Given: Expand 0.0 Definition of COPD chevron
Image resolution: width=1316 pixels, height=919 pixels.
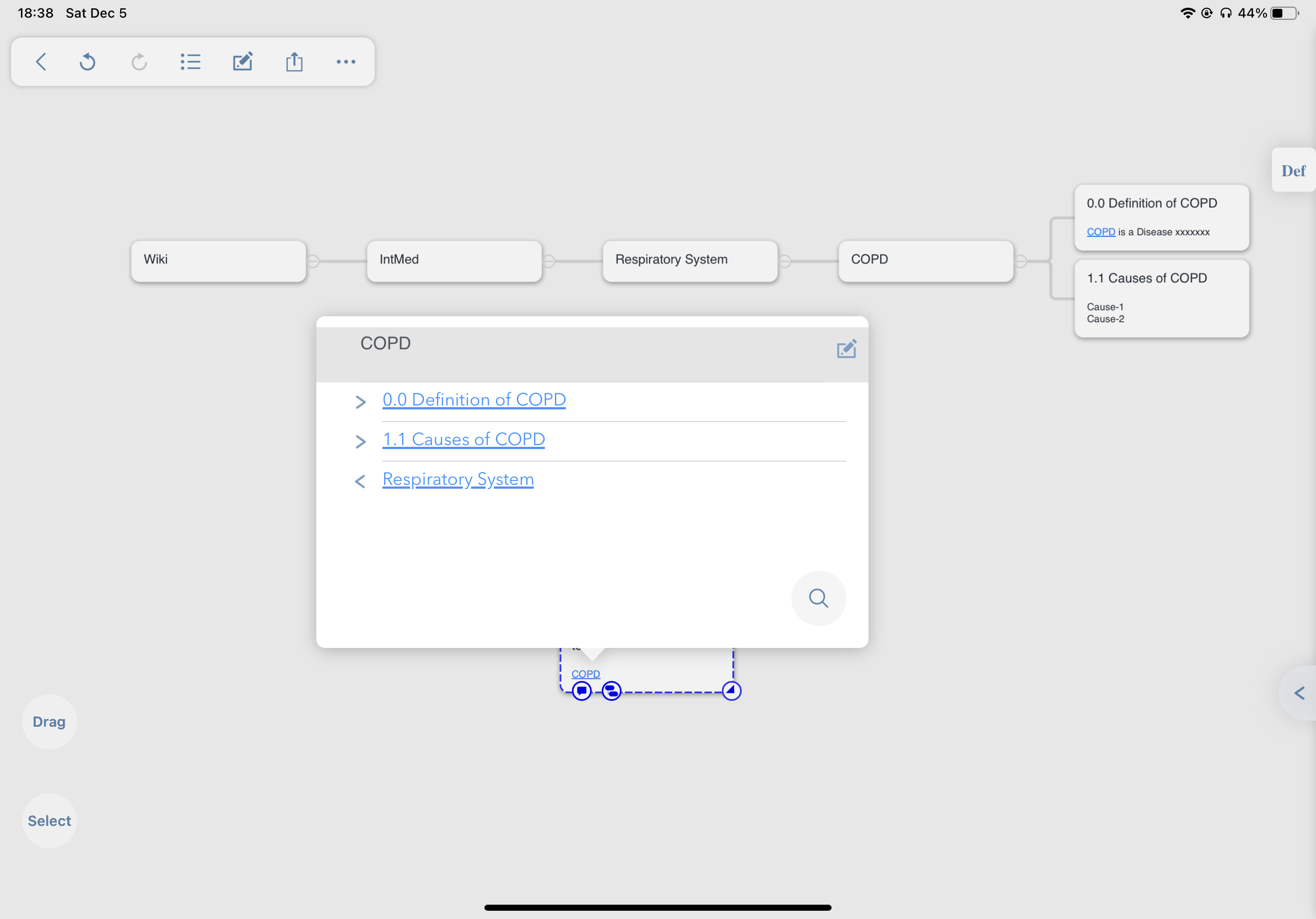Looking at the screenshot, I should point(360,402).
